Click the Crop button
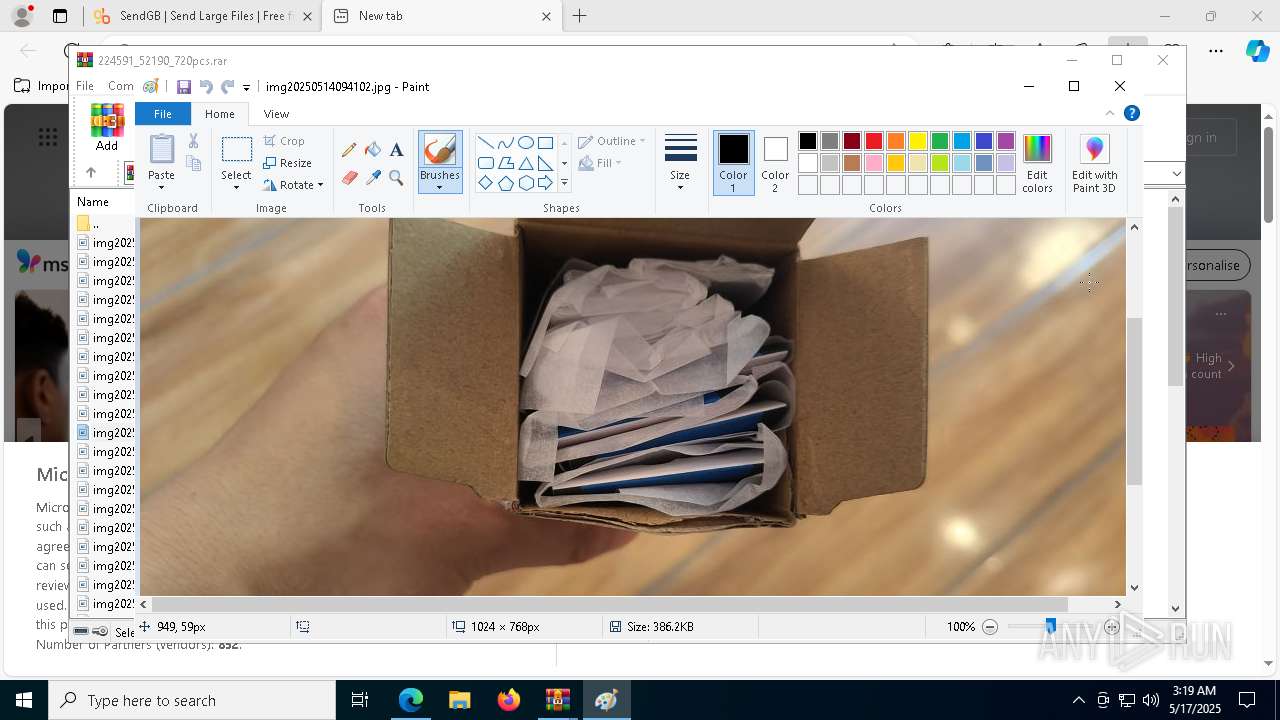 click(x=284, y=141)
